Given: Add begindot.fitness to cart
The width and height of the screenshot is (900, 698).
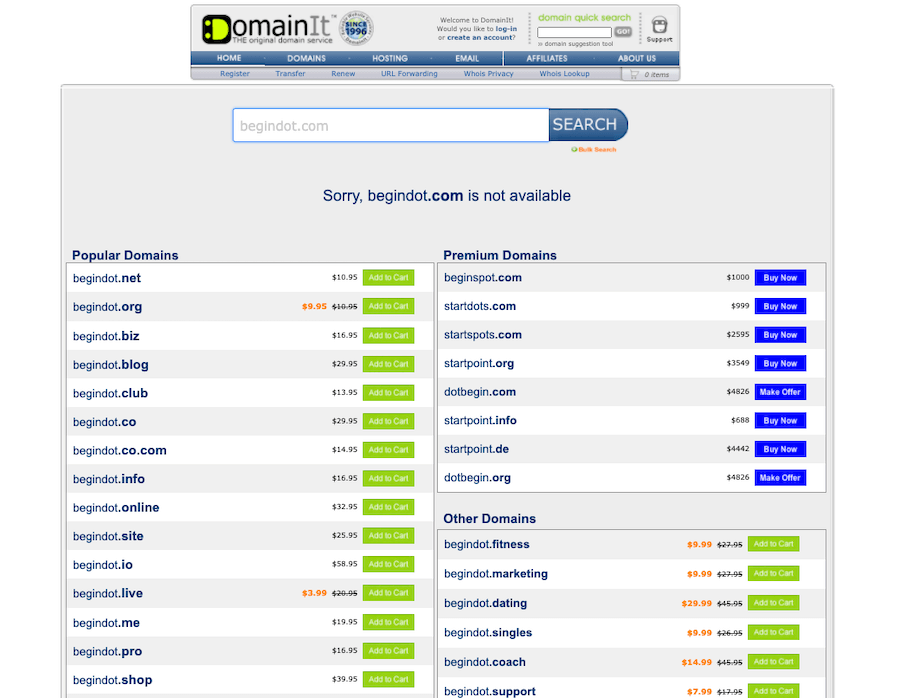Looking at the screenshot, I should coord(773,544).
